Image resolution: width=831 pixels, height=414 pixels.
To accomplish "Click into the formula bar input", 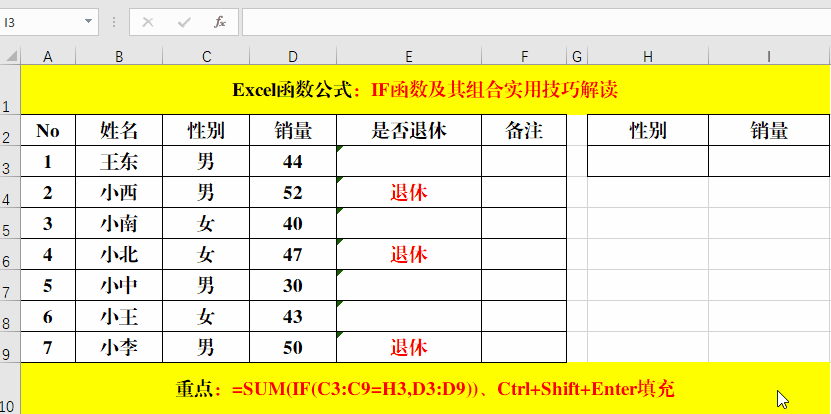I will pos(536,22).
